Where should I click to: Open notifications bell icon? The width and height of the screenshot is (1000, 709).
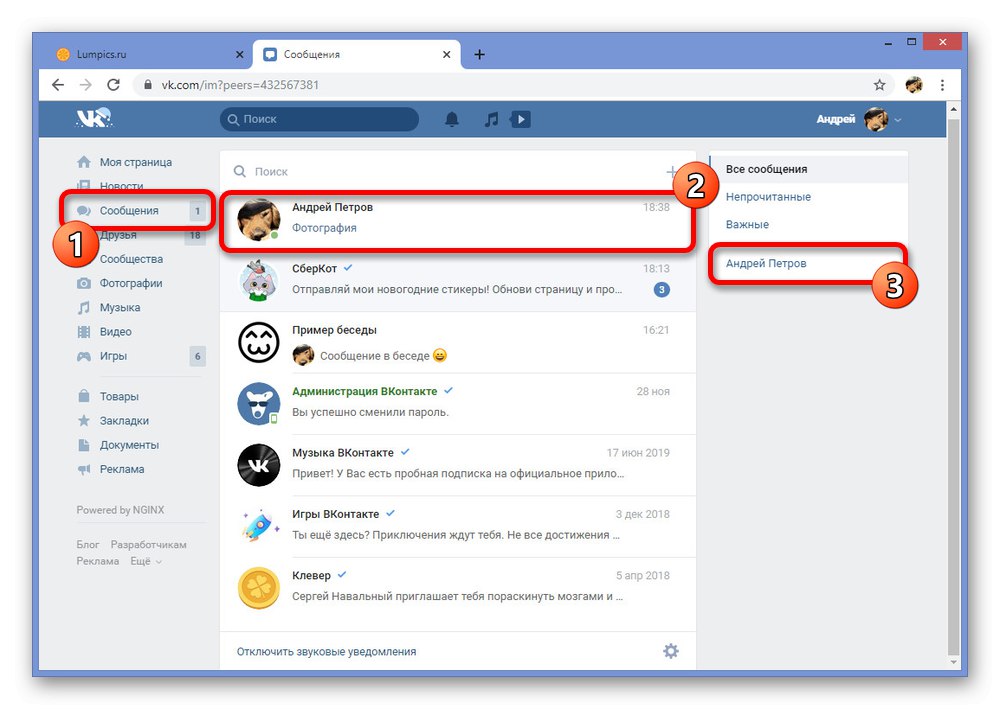[x=452, y=119]
